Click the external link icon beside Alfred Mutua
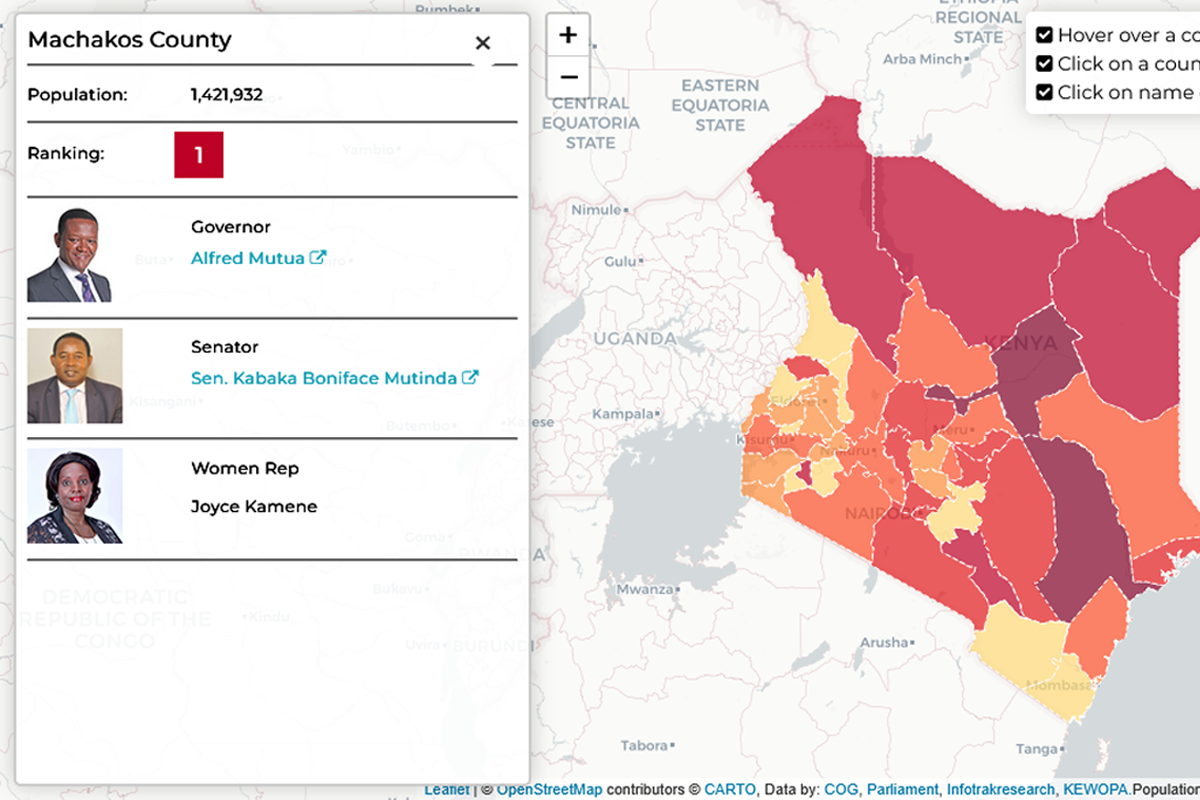Screen dimensions: 1200x800 318,257
